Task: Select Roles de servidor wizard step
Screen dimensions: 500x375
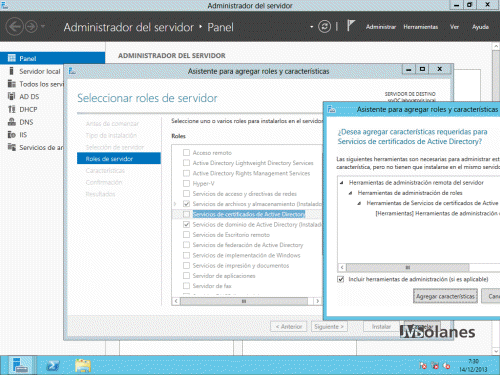Action: pyautogui.click(x=119, y=159)
